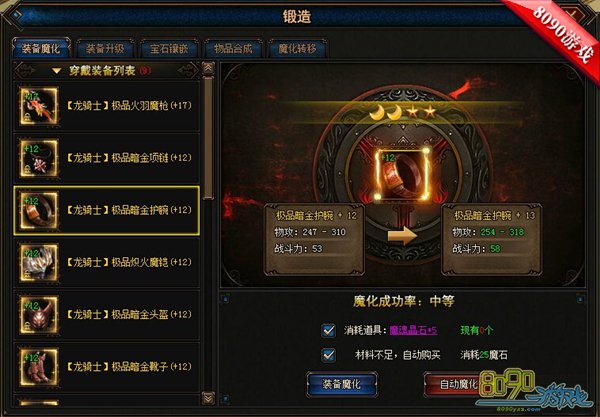Toggle the 消耗道具 checkbox
Image resolution: width=600 pixels, height=417 pixels.
click(x=328, y=330)
